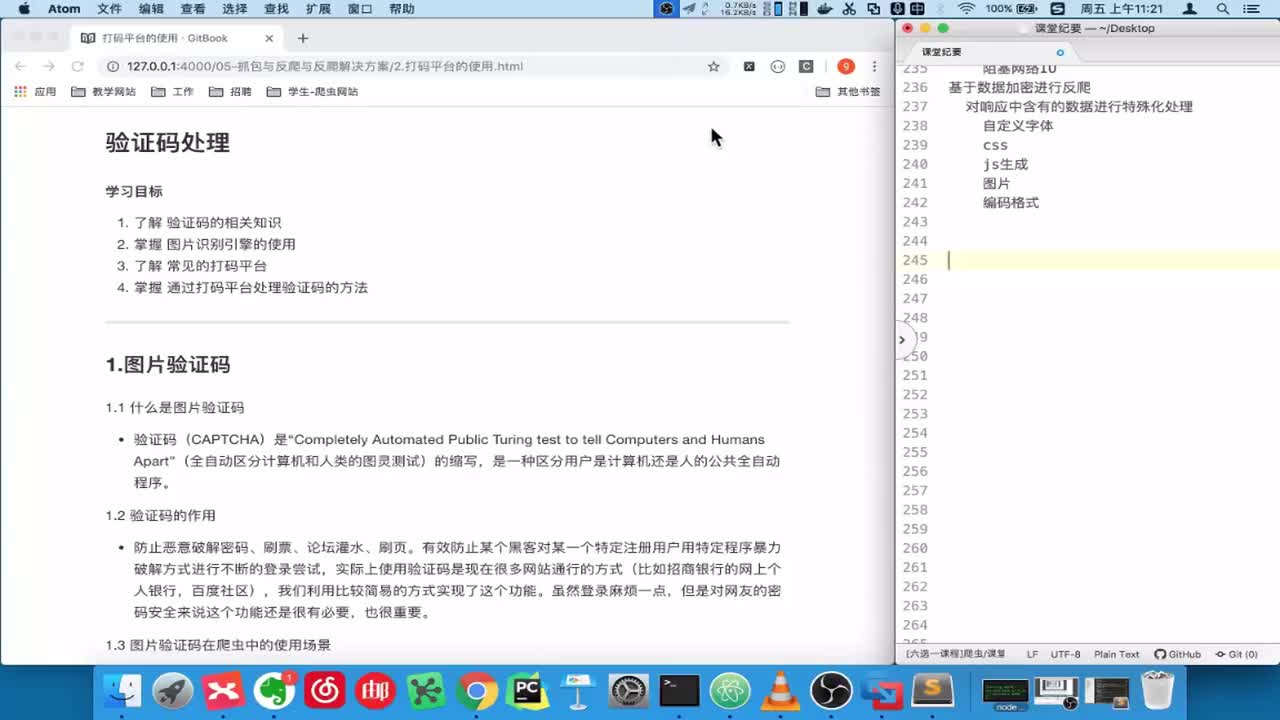The height and width of the screenshot is (720, 1280).
Task: Click the js生成 line in Atom
Action: pos(1005,164)
